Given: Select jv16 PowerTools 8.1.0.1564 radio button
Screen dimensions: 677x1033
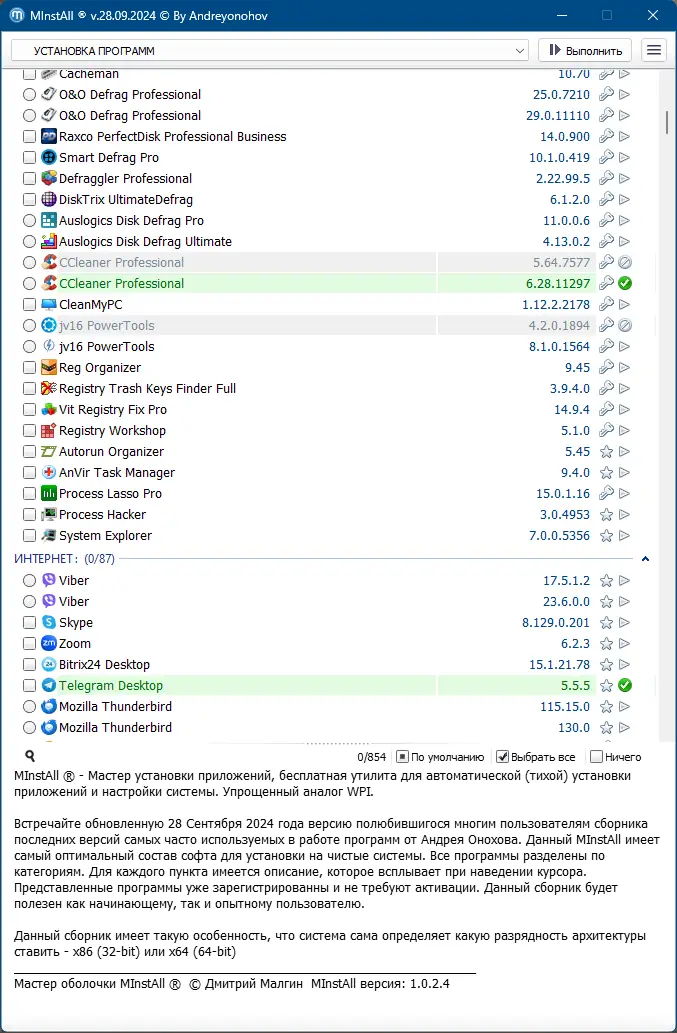Looking at the screenshot, I should click(x=29, y=347).
